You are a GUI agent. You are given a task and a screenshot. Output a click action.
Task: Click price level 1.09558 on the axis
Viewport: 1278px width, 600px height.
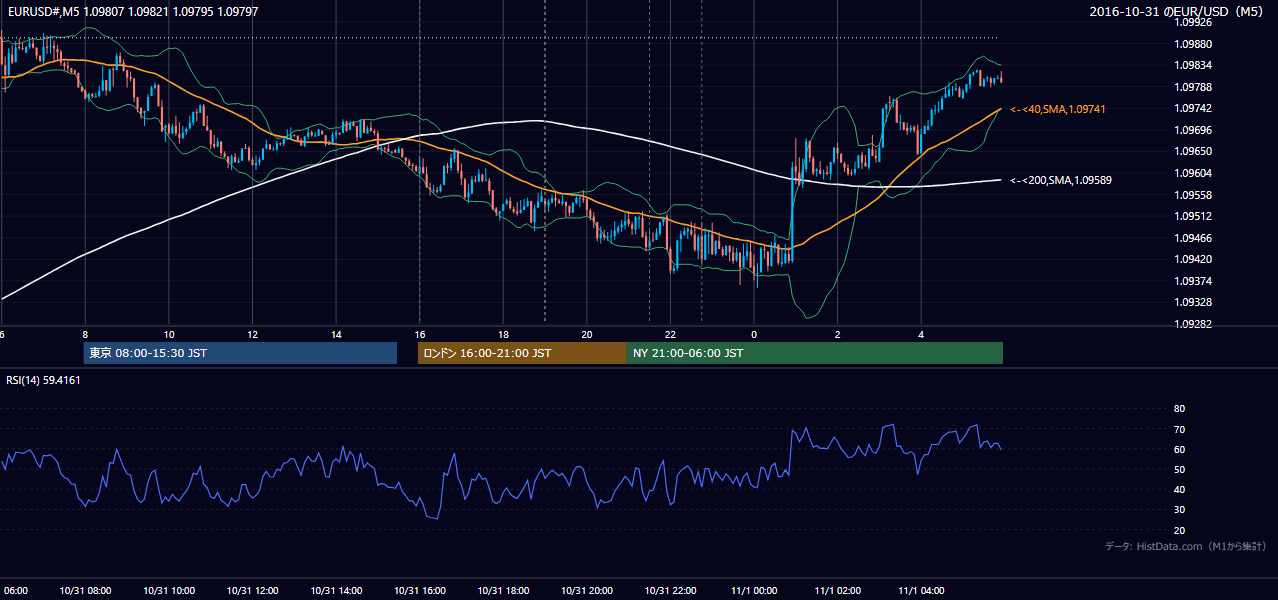(1193, 195)
